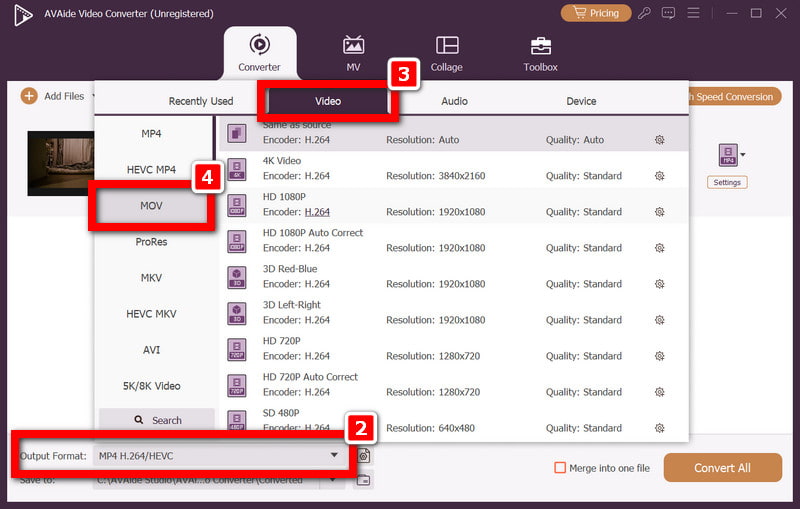
Task: Click the 3D Red-Blue preset icon
Action: tap(237, 277)
